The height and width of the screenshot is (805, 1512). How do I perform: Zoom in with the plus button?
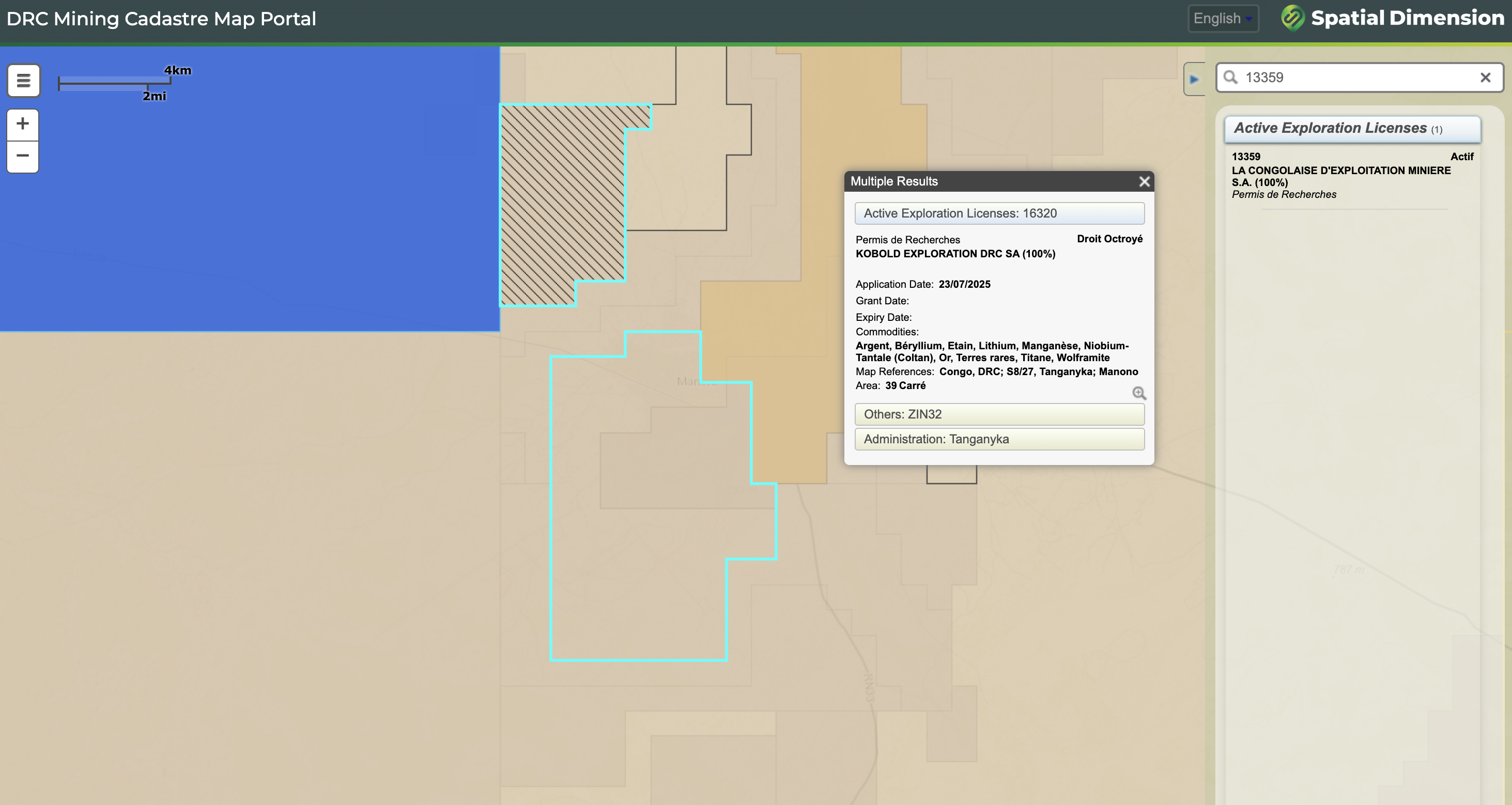click(x=23, y=124)
